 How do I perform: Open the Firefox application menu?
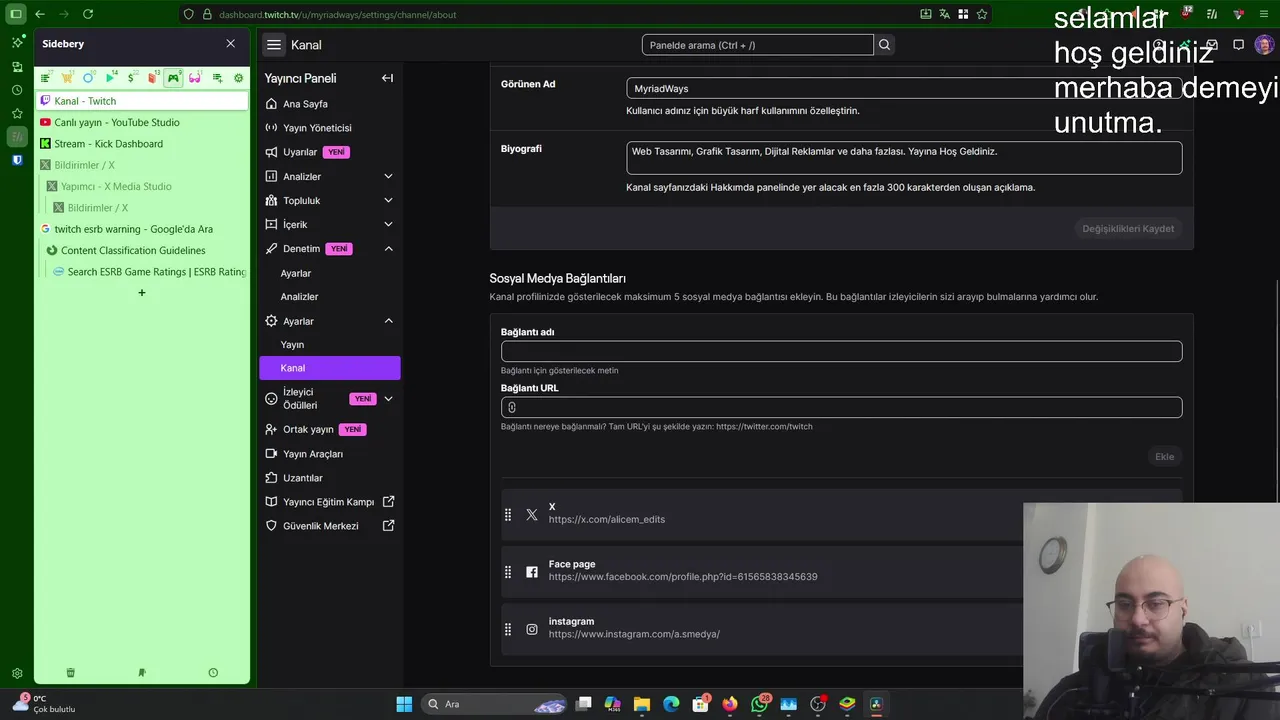coord(1265,14)
